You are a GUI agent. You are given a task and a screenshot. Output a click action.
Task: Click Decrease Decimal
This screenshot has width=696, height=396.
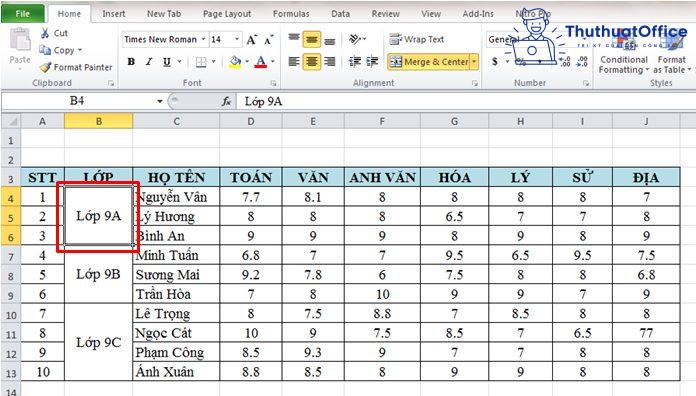(x=582, y=62)
